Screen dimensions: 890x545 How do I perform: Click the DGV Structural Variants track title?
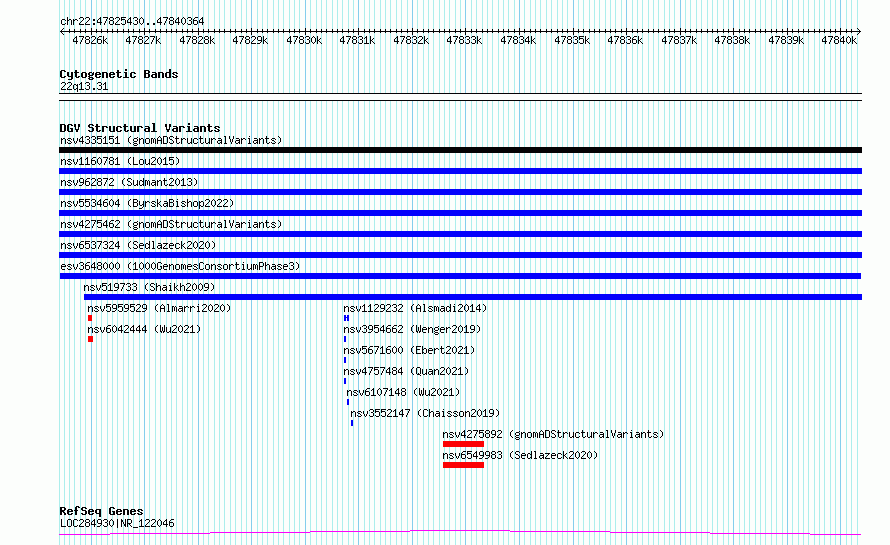click(x=140, y=128)
